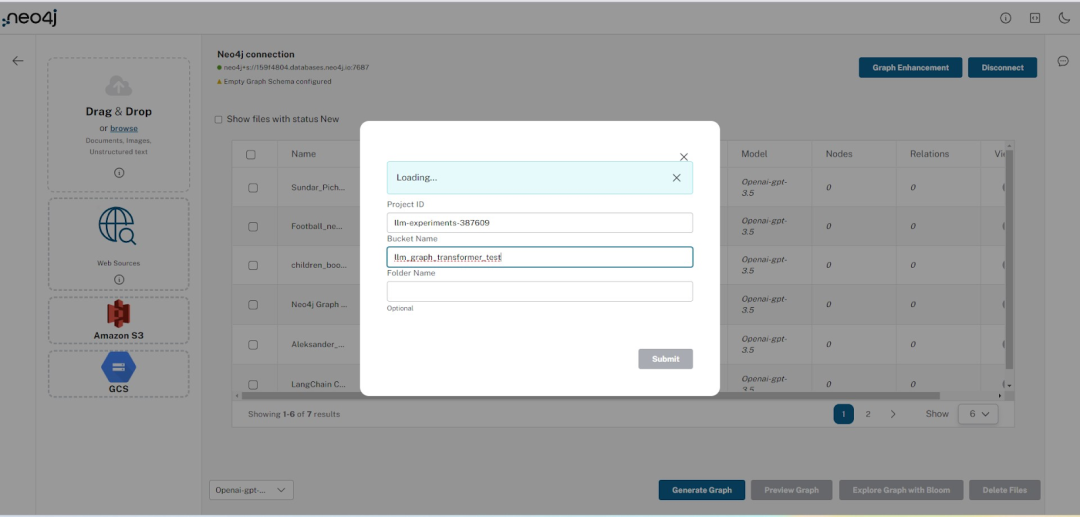1080x517 pixels.
Task: Tick the Sundar_Pich row checkbox
Action: point(253,188)
